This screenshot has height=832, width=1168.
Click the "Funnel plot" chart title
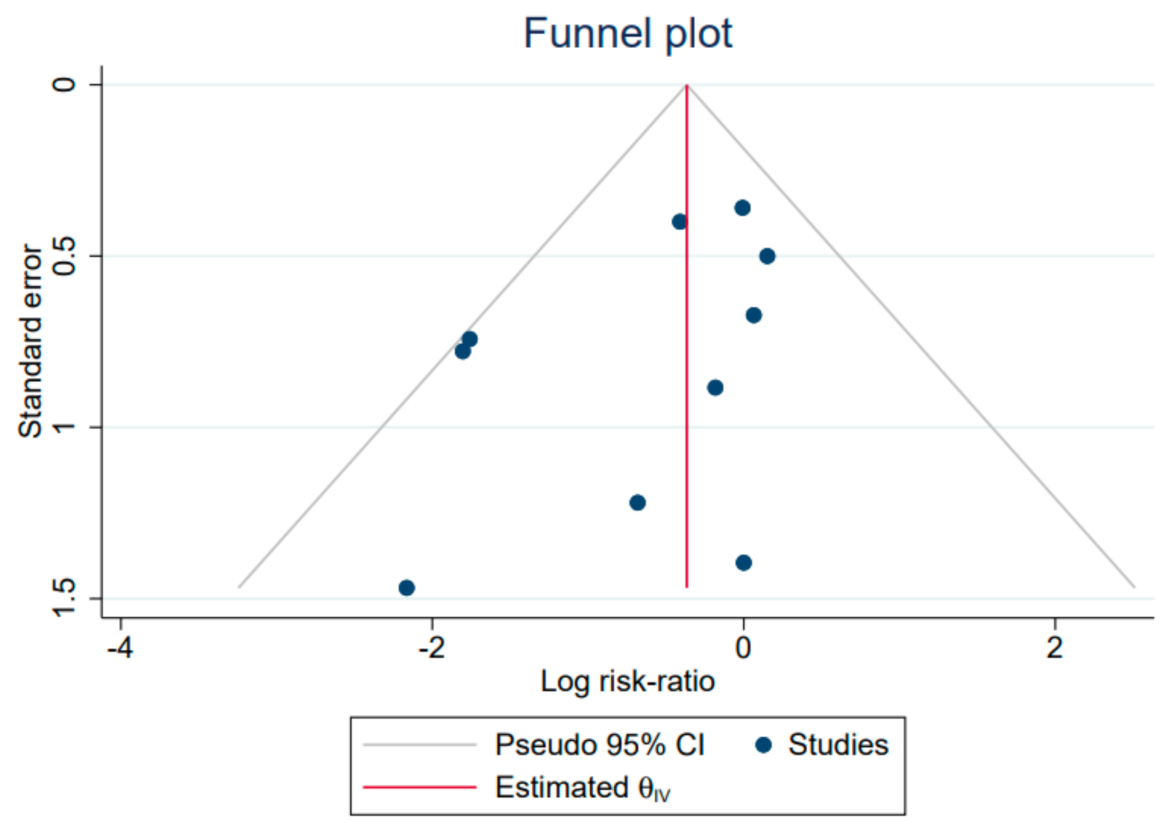pos(628,34)
